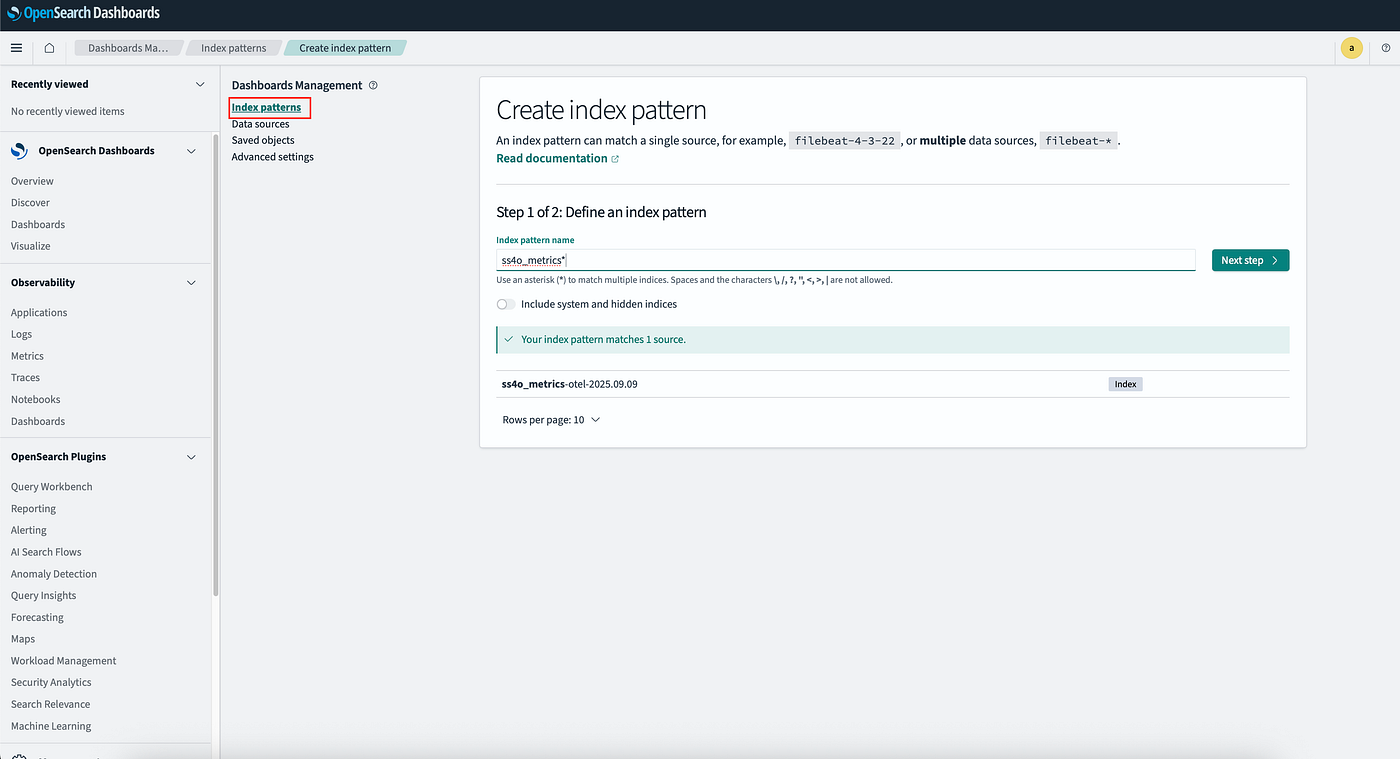This screenshot has width=1400, height=759.
Task: Click the Index patterns breadcrumb
Action: pyautogui.click(x=234, y=48)
